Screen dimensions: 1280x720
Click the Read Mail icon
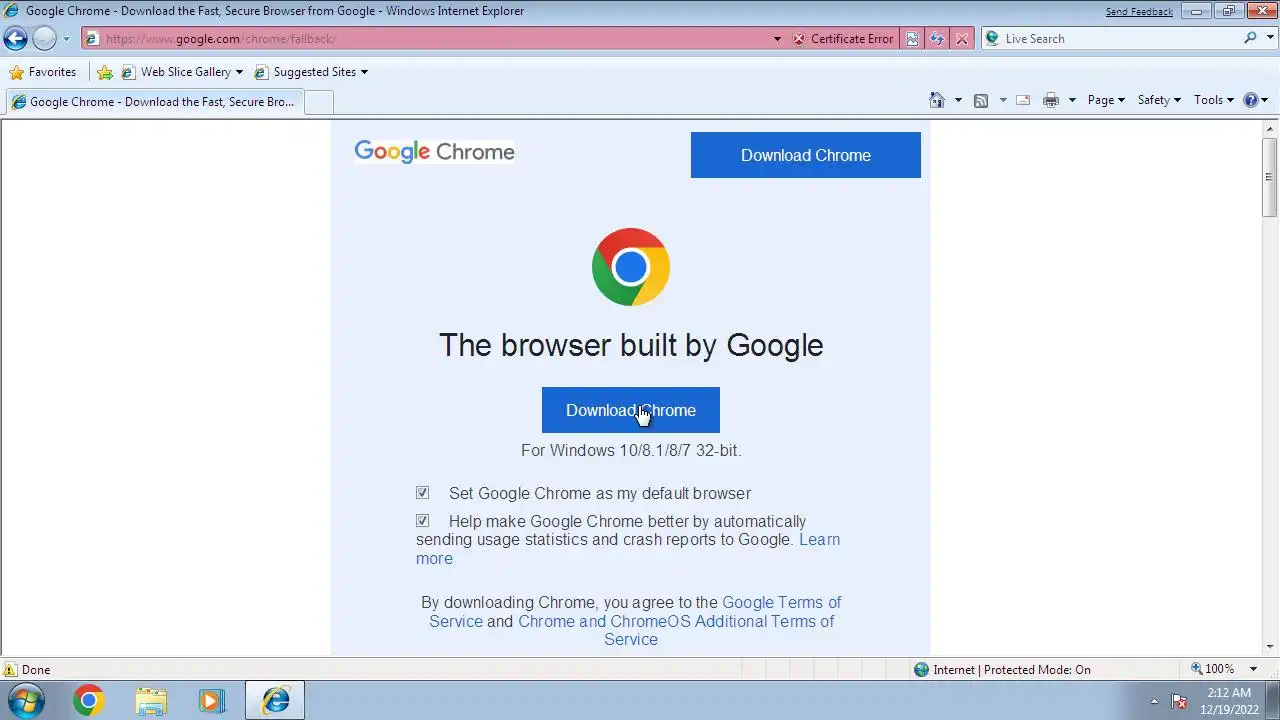(x=1023, y=100)
